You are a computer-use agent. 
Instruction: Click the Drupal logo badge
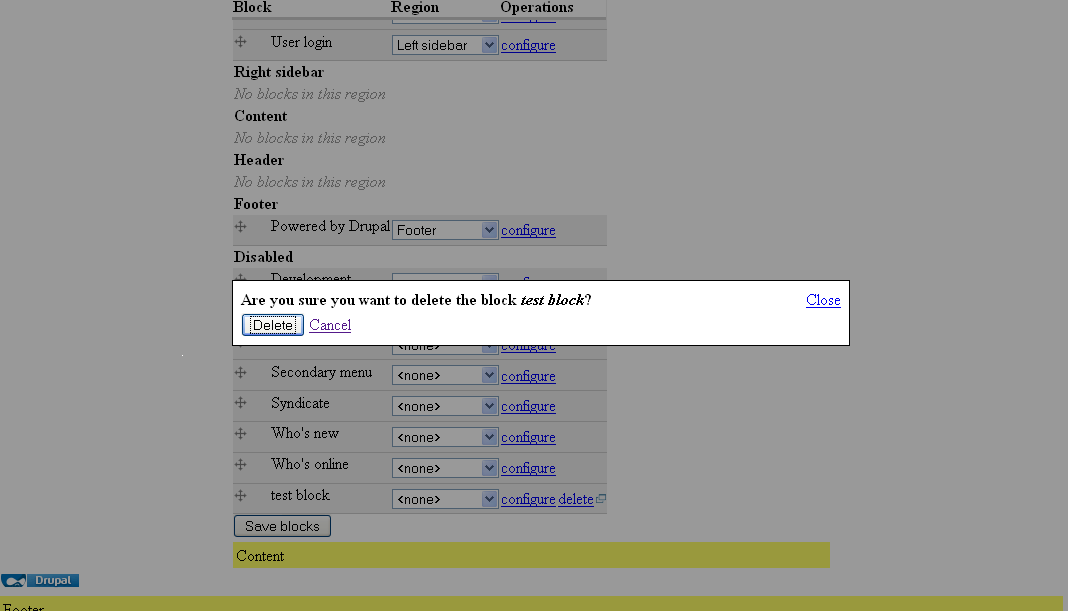pyautogui.click(x=40, y=580)
